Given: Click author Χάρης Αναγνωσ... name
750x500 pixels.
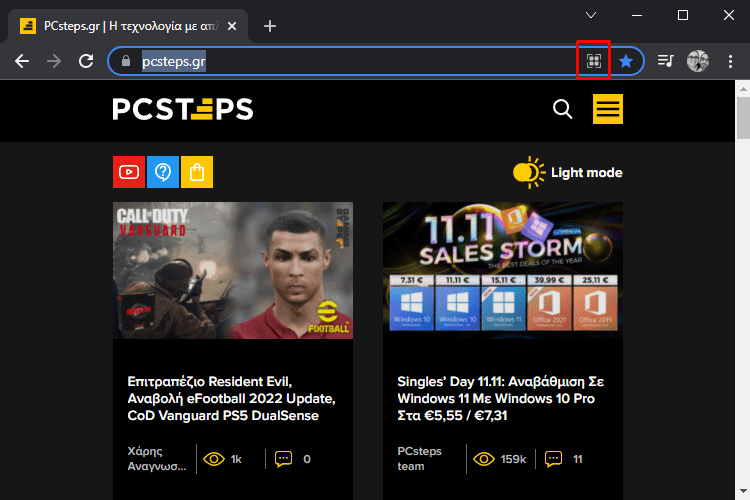Looking at the screenshot, I should point(157,459).
